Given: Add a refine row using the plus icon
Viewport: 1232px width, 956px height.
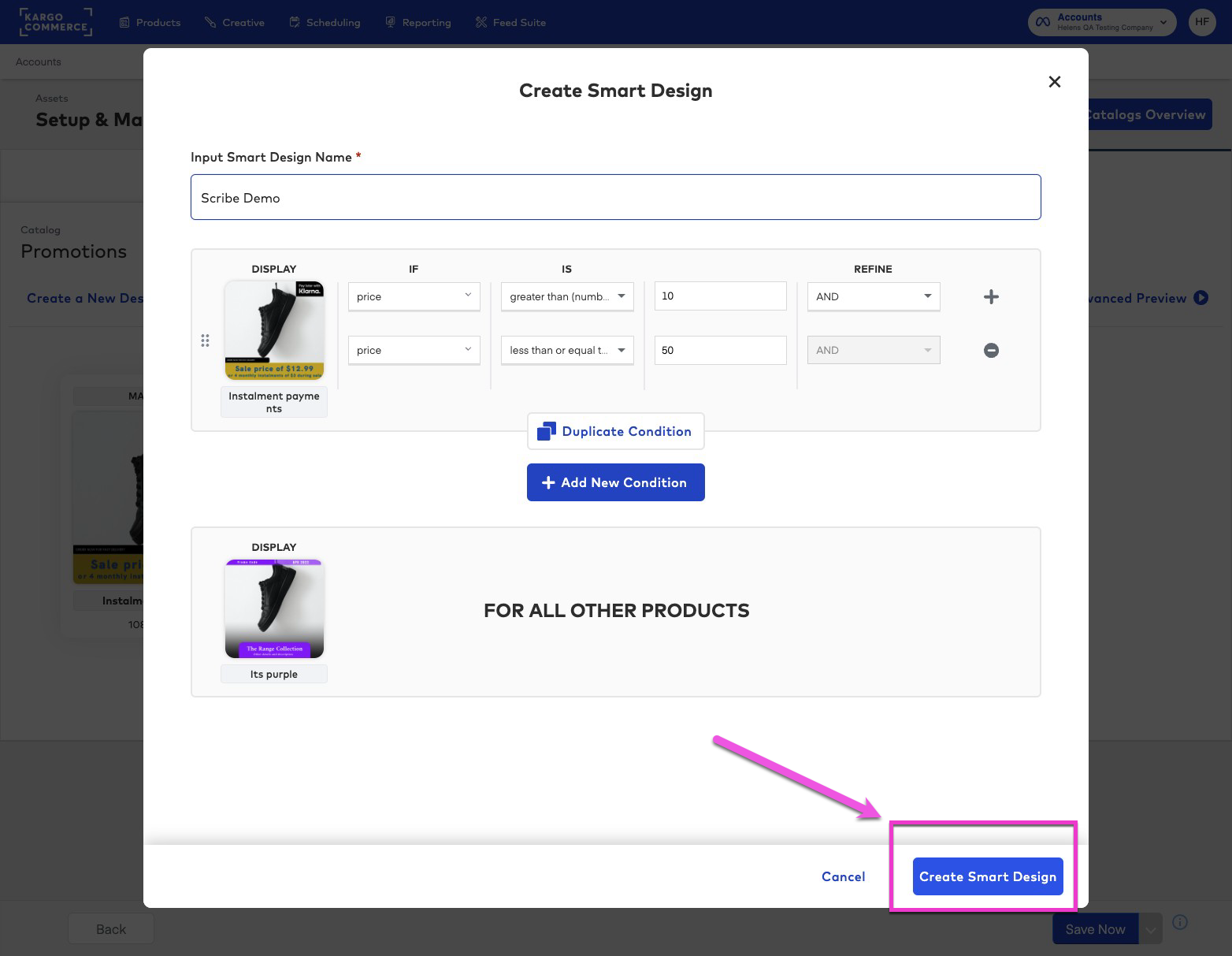Looking at the screenshot, I should click(991, 296).
